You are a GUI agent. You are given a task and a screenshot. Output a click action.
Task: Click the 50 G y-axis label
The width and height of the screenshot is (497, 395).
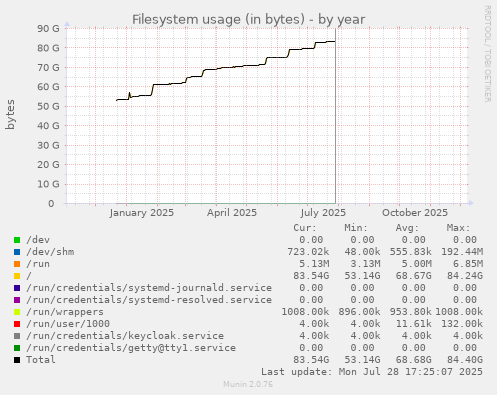(x=48, y=106)
